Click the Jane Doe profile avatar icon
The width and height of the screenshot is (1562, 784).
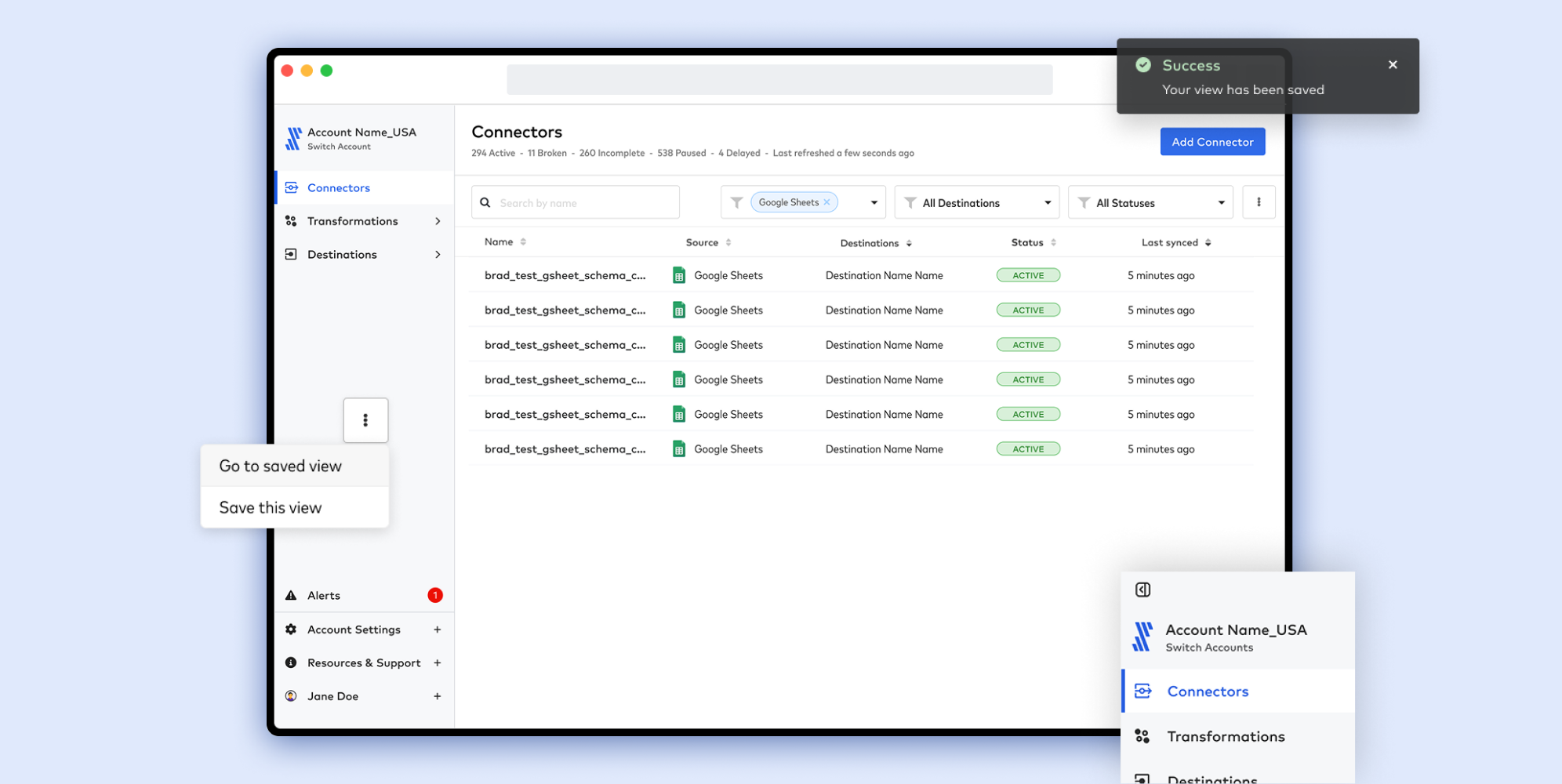point(291,696)
